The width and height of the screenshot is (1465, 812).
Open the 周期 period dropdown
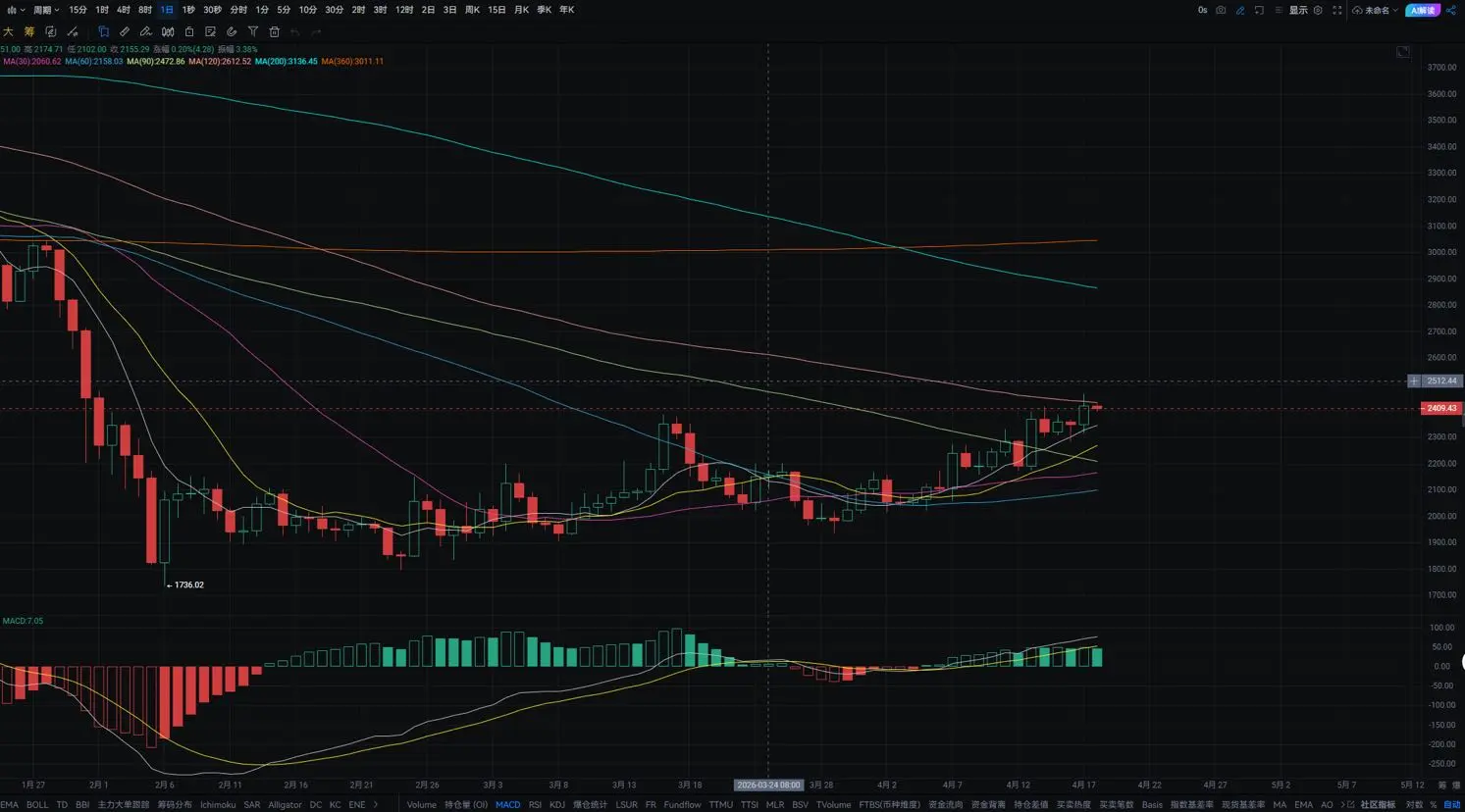(45, 10)
